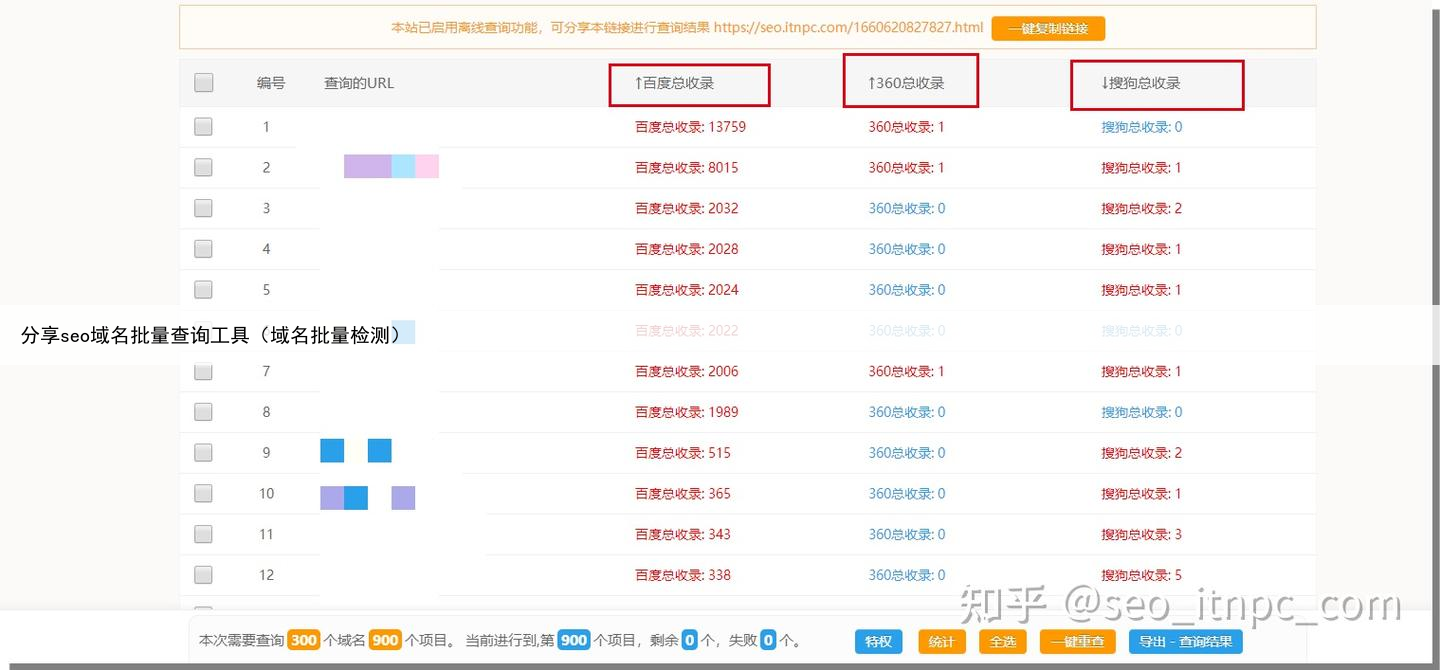Sort by ↑360总收录 column header
Image resolution: width=1440 pixels, height=670 pixels.
(x=906, y=83)
